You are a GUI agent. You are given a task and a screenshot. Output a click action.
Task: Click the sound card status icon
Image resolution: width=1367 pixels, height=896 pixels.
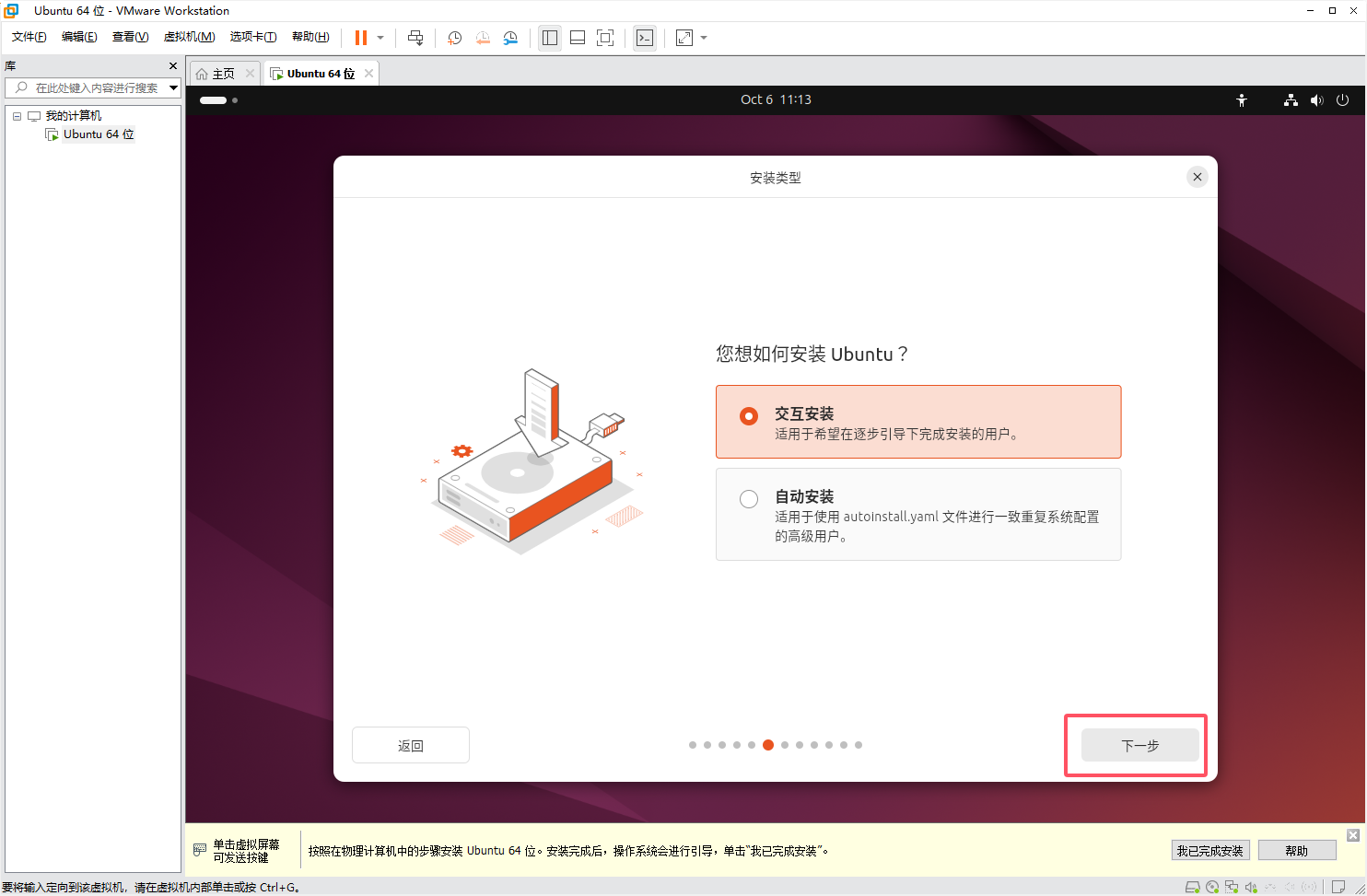pos(1251,887)
